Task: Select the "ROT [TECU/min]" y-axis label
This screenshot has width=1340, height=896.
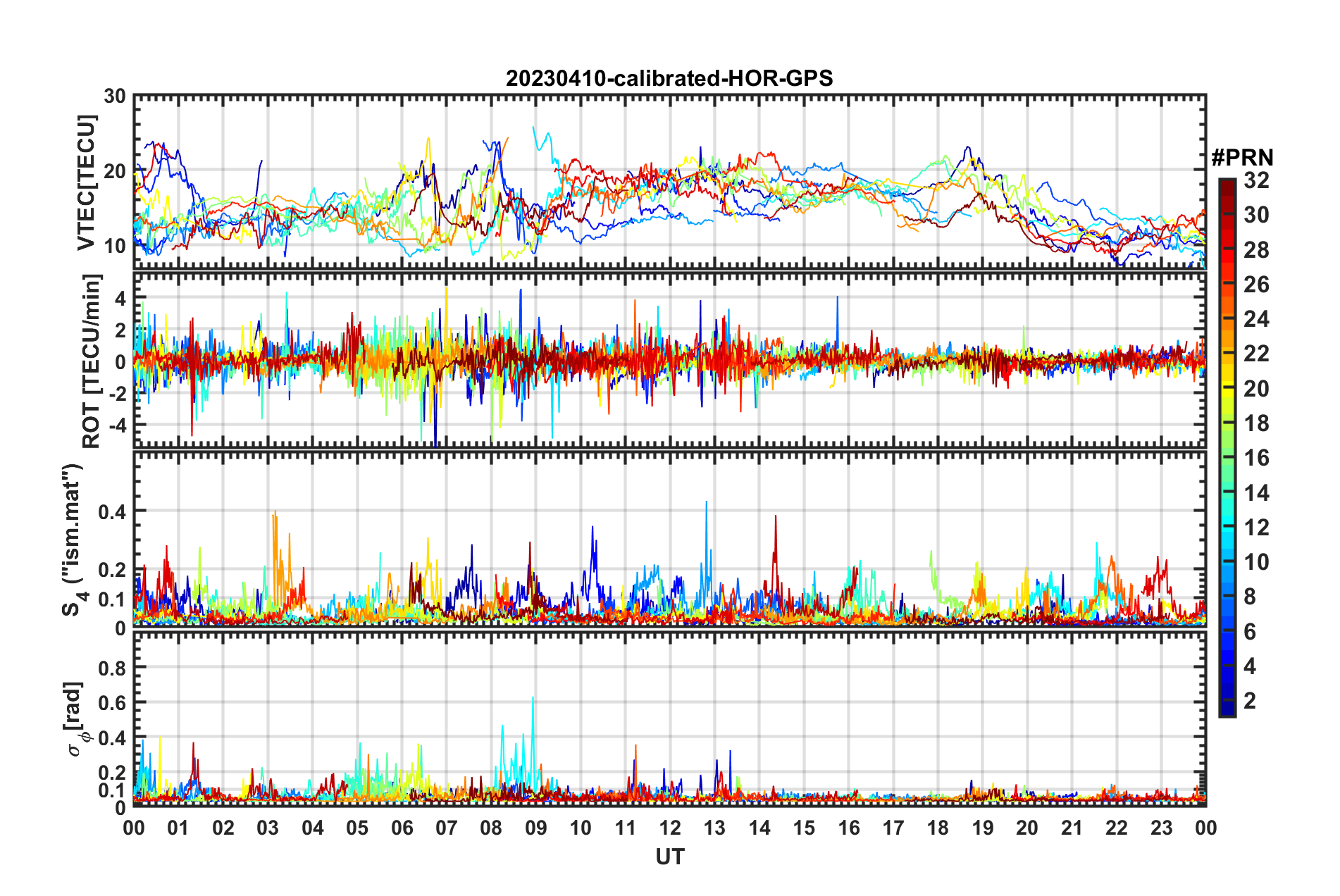Action: click(x=92, y=361)
